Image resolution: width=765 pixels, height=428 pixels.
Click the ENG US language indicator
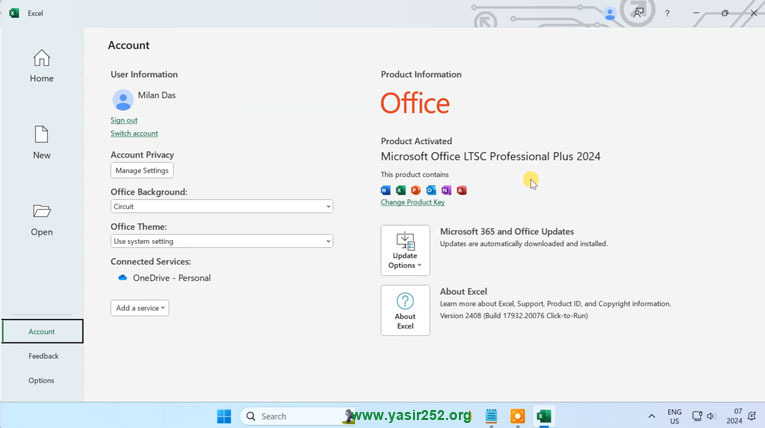pos(674,416)
